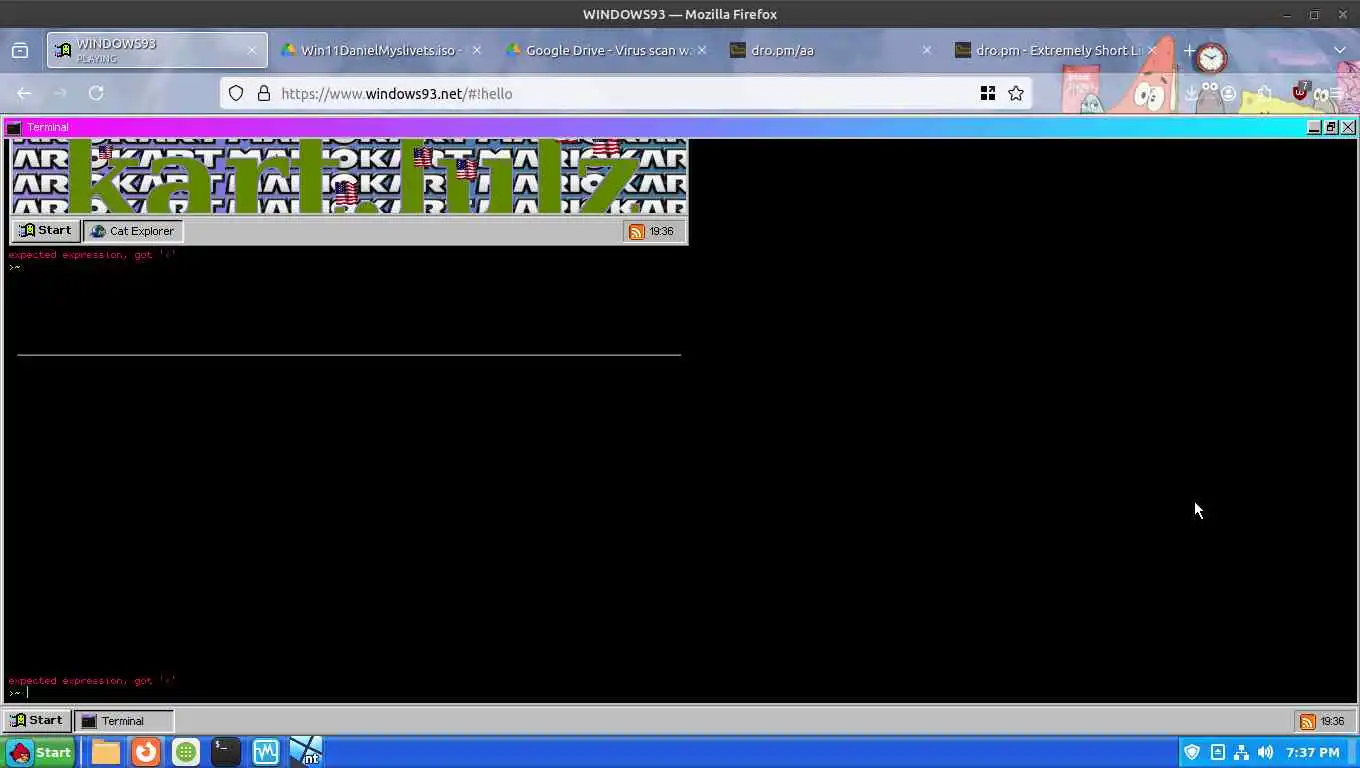Launch the orange Firefox-style browser icon in the OS taskbar
Image resolution: width=1360 pixels, height=768 pixels.
[146, 752]
